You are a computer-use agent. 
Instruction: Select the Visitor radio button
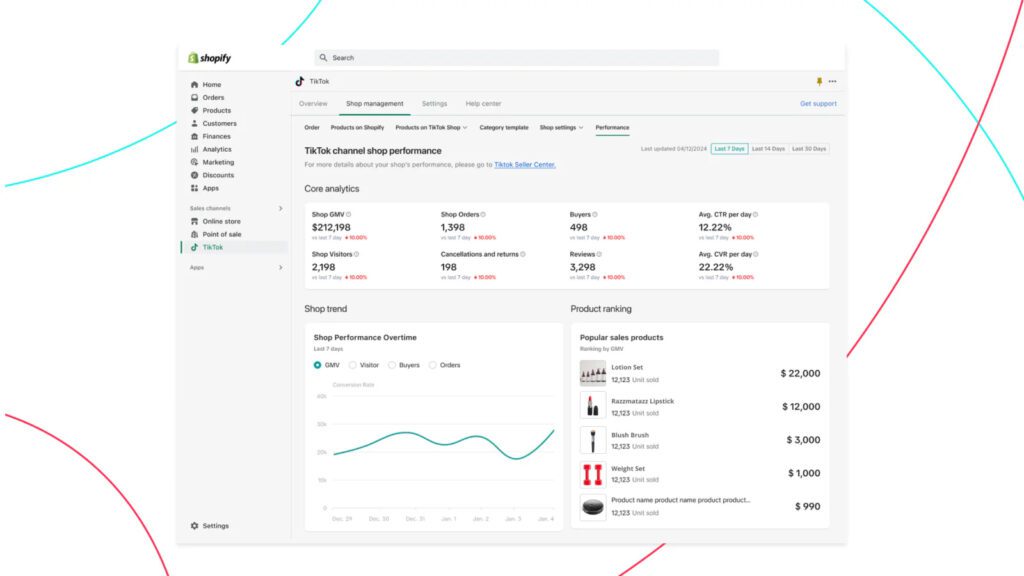[353, 365]
